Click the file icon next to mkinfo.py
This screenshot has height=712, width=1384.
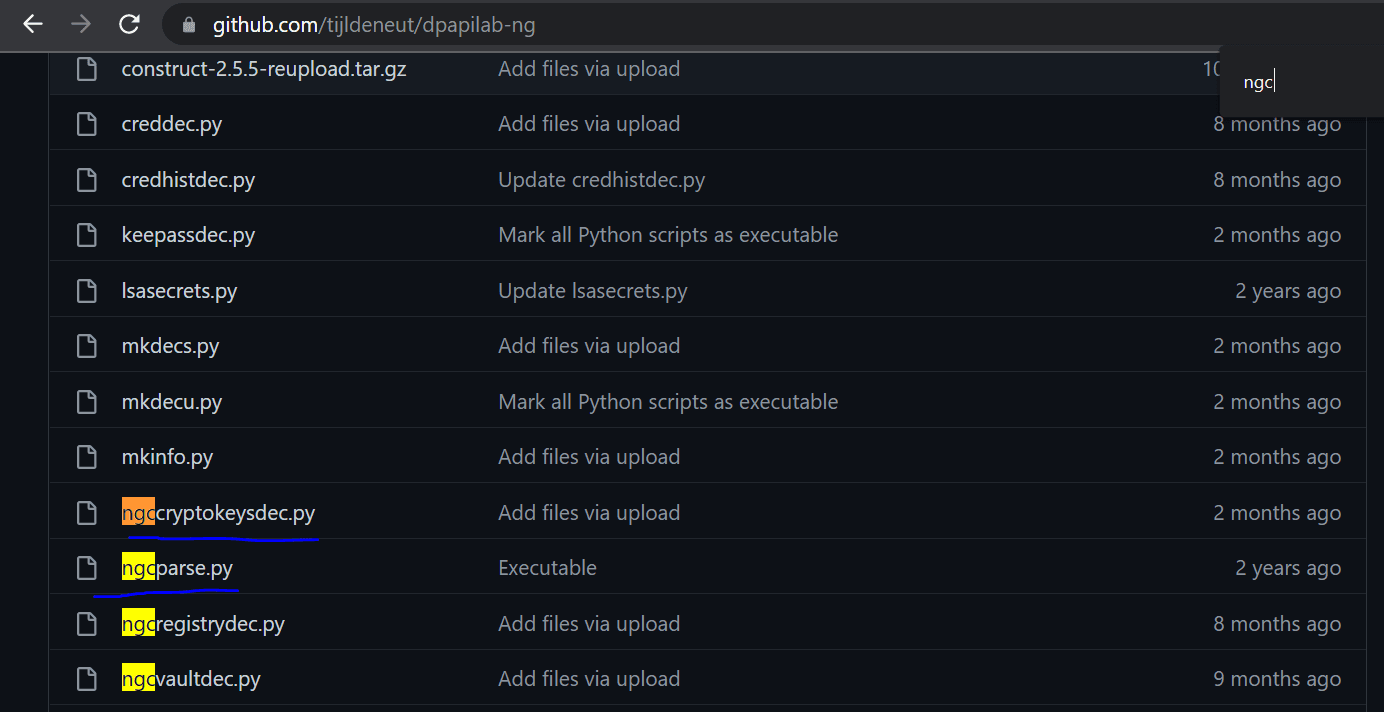[86, 456]
